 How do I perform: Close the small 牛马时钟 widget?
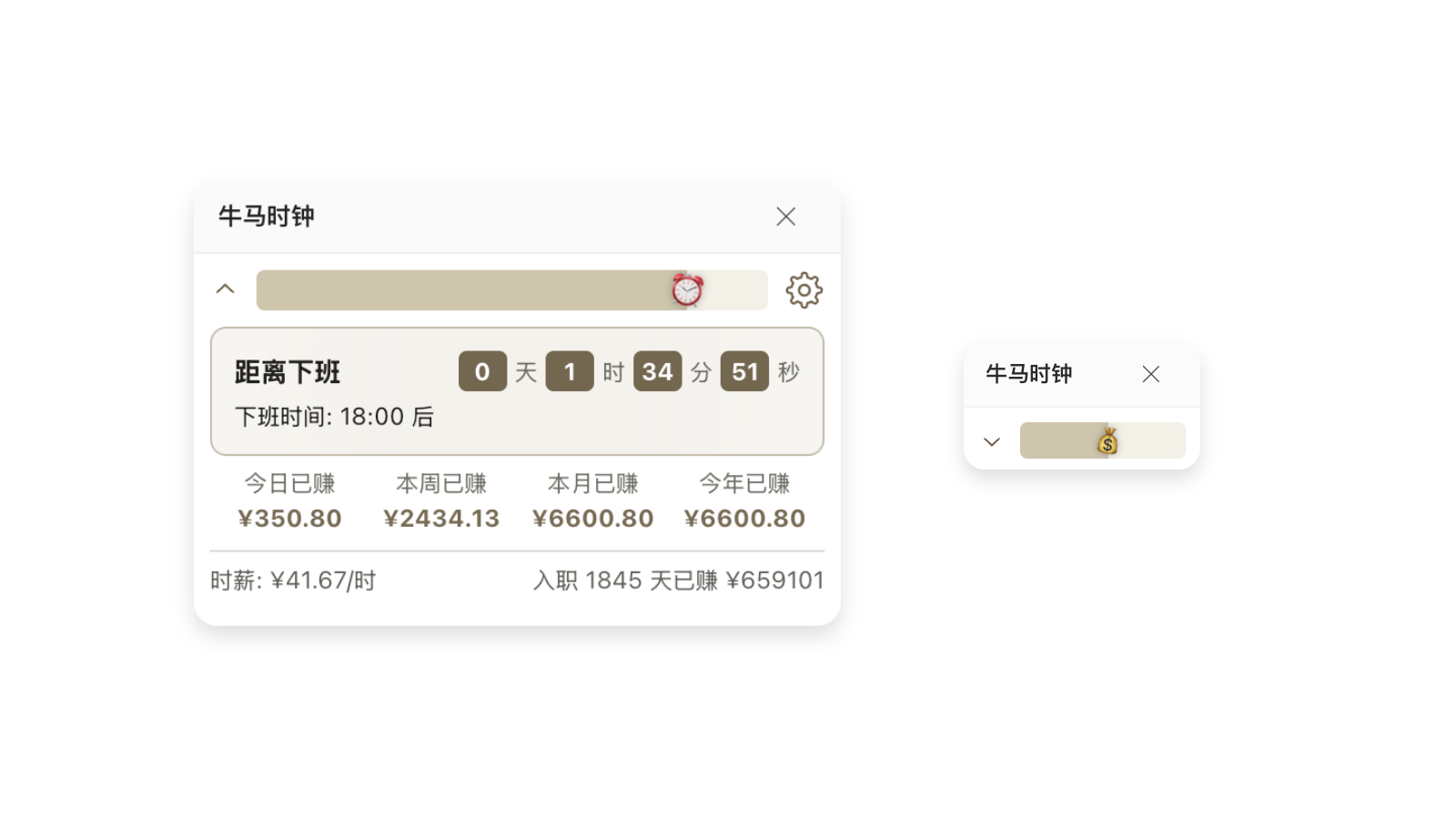[1150, 374]
